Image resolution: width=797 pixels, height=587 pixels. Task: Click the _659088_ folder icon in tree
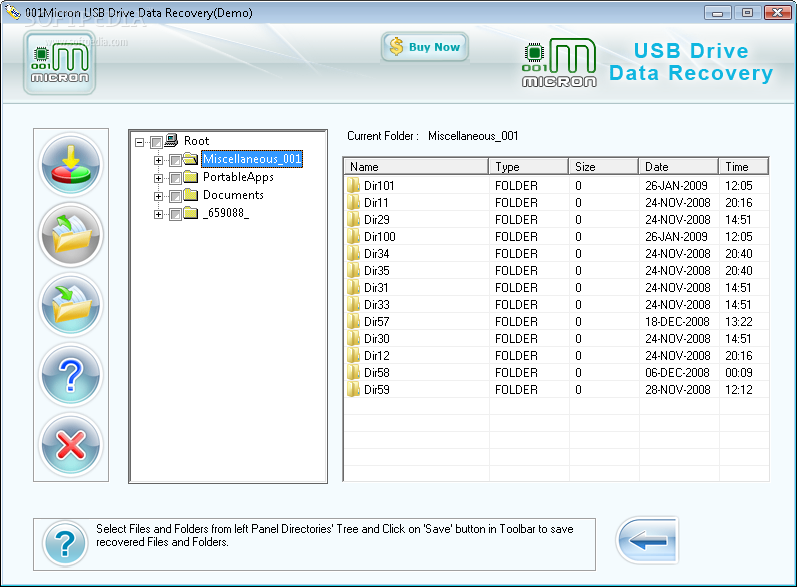[x=191, y=213]
